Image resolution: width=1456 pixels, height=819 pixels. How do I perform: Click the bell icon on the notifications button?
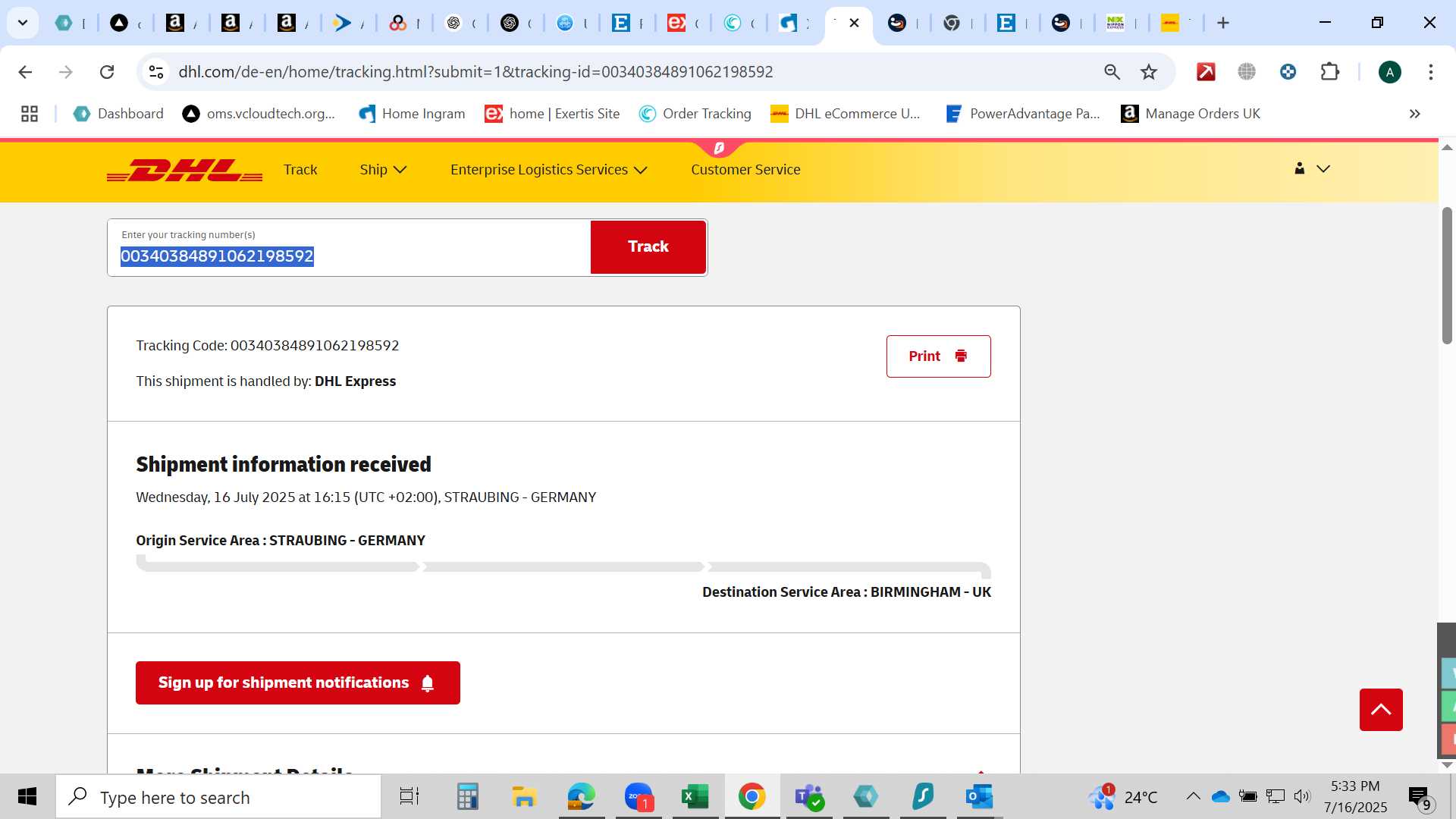(428, 683)
